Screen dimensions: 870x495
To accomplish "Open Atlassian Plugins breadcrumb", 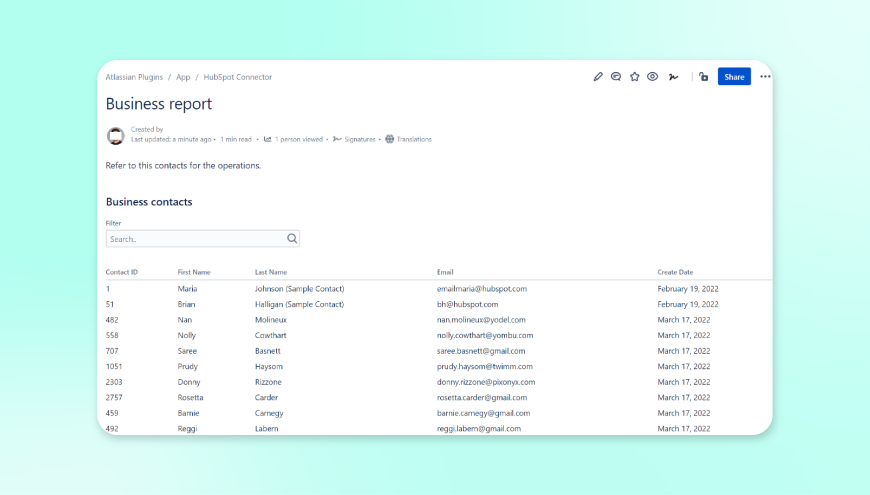I will pos(134,77).
